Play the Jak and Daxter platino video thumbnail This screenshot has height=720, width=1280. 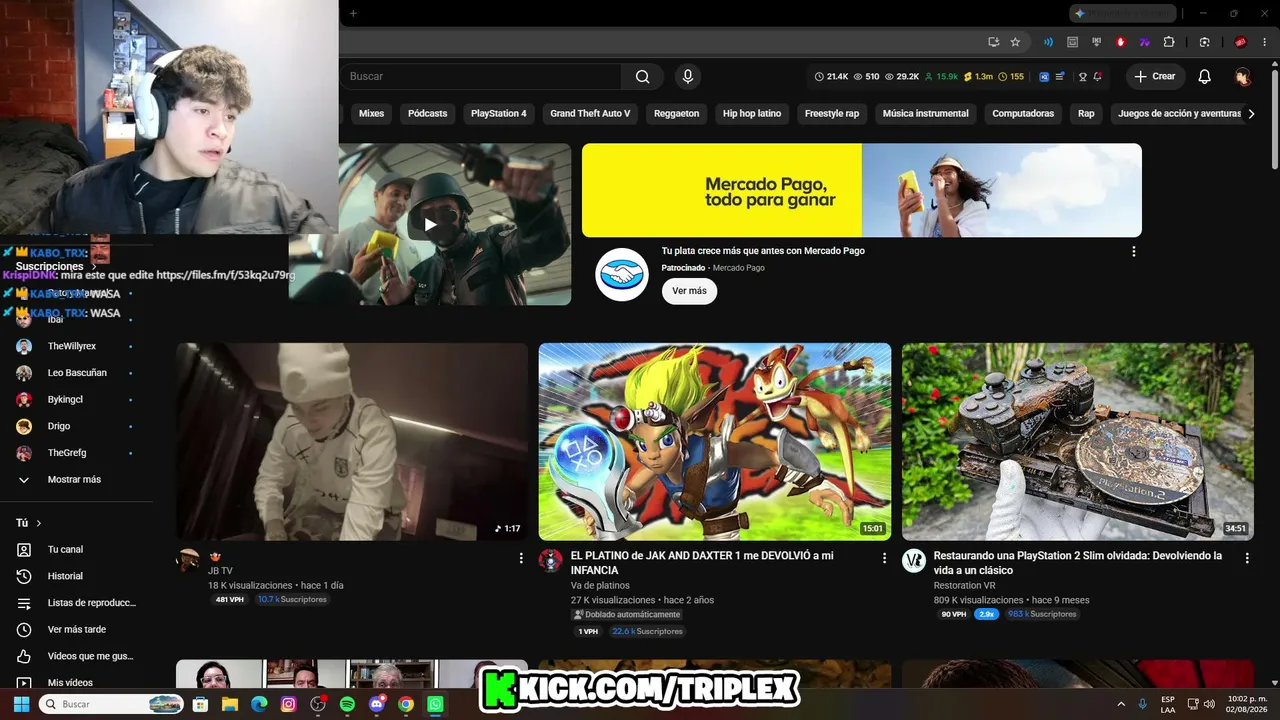click(x=715, y=442)
